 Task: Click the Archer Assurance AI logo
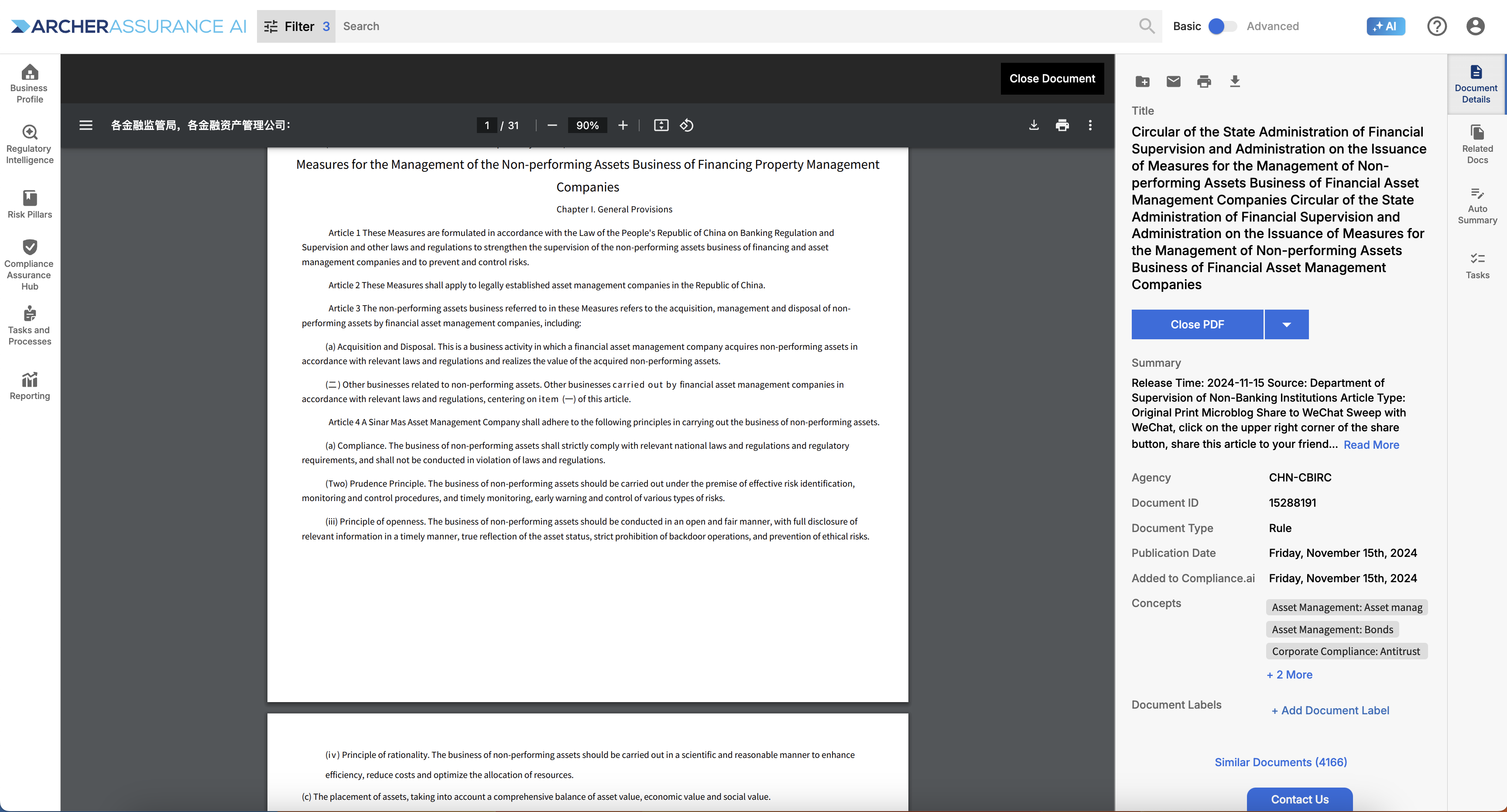coord(129,26)
